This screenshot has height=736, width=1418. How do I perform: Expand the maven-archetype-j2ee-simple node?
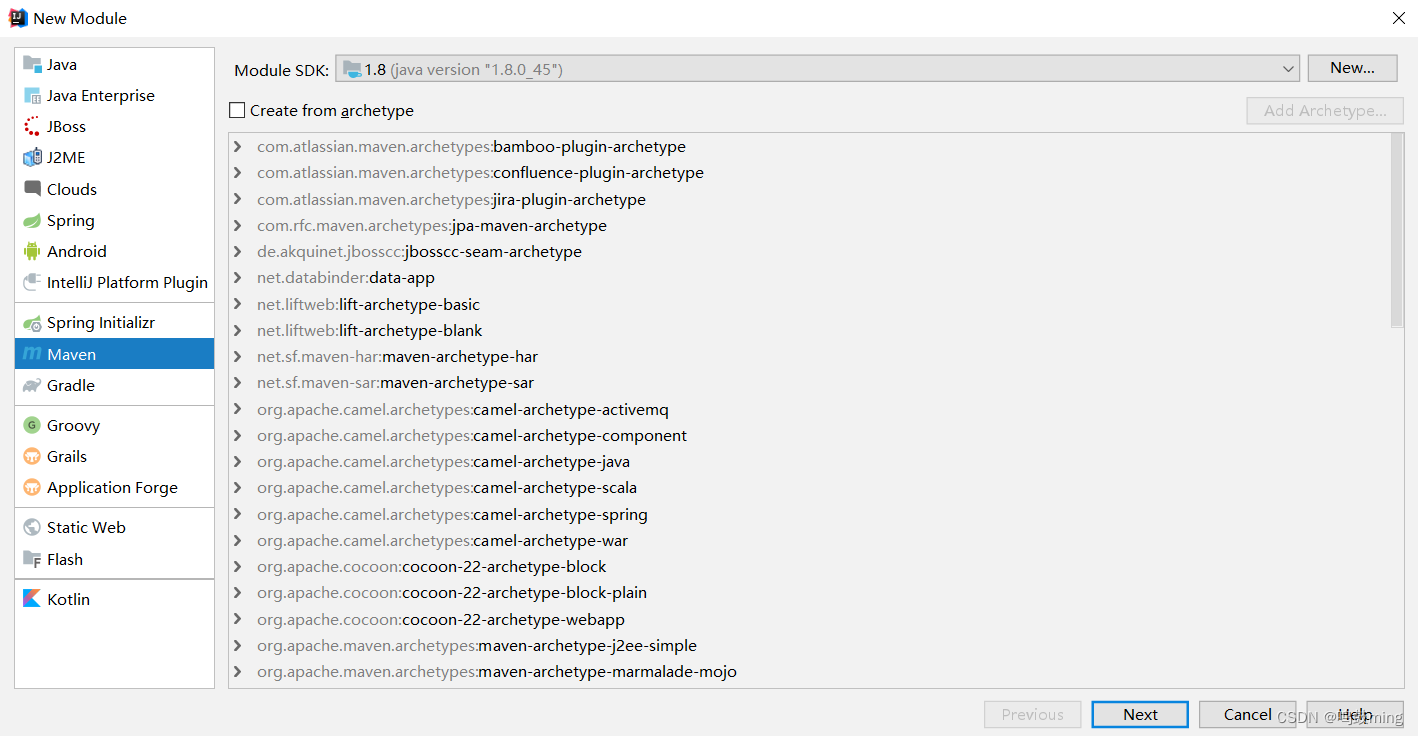(238, 646)
